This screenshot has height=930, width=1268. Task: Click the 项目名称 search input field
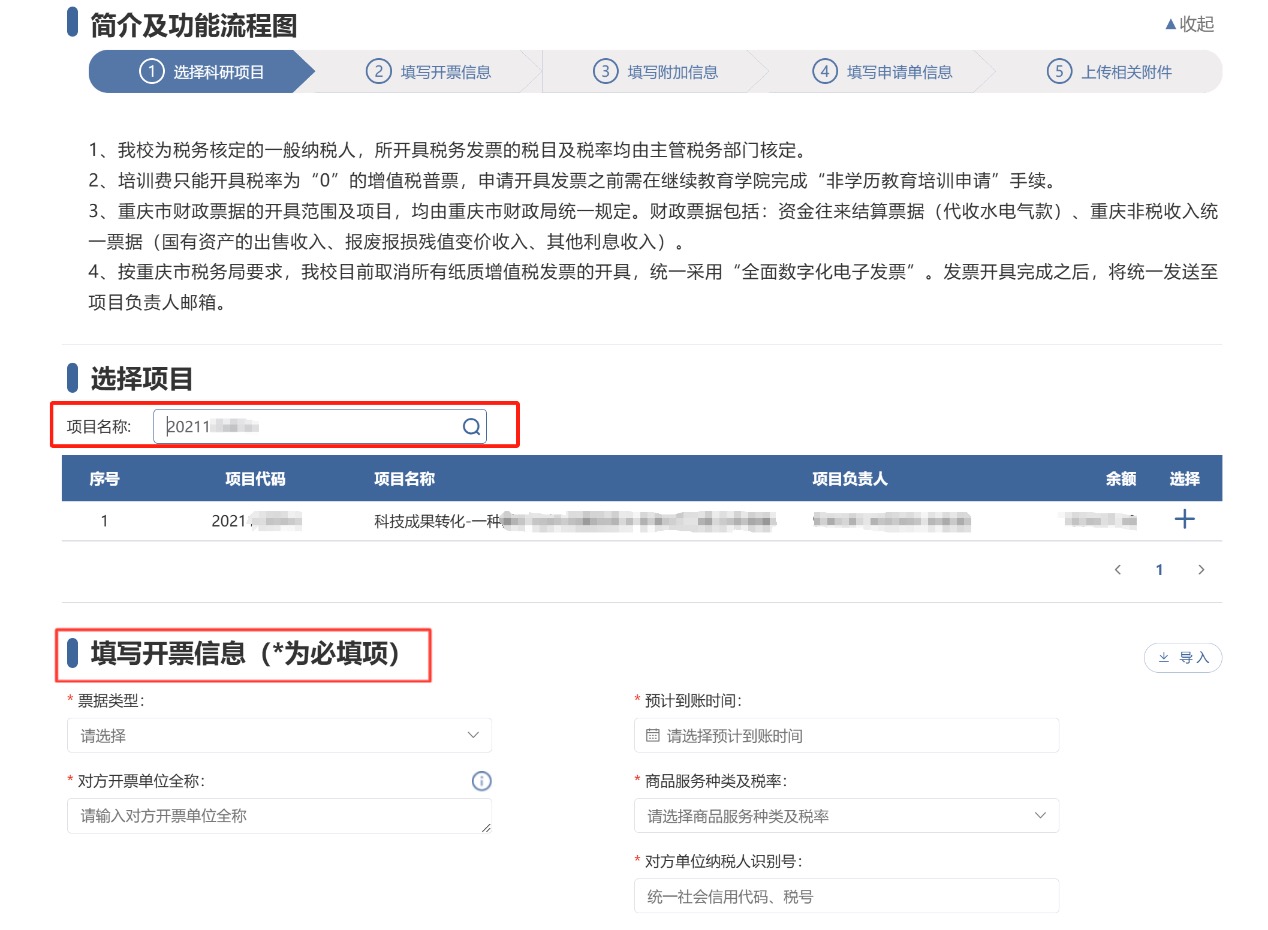tap(310, 427)
